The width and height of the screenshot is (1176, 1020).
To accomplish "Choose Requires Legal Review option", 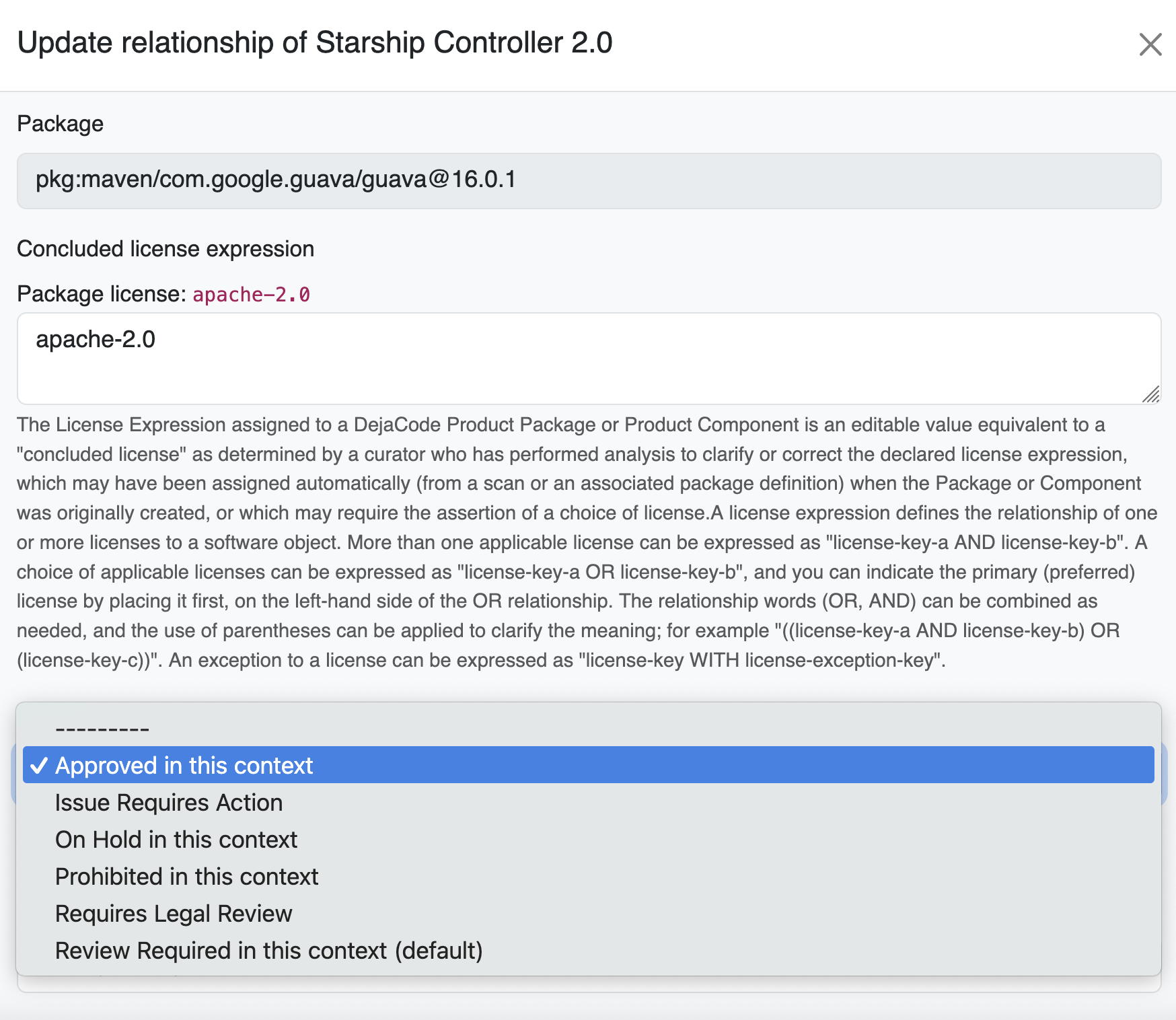I will click(x=589, y=914).
